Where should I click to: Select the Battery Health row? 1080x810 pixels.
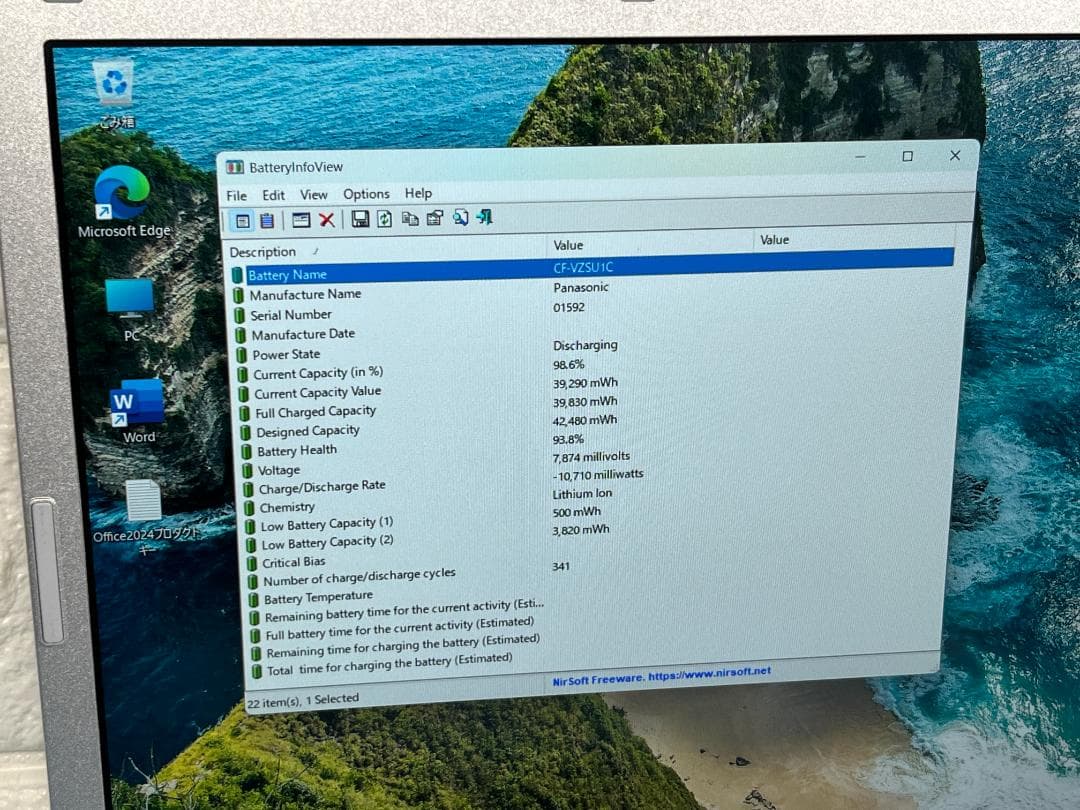pyautogui.click(x=296, y=451)
